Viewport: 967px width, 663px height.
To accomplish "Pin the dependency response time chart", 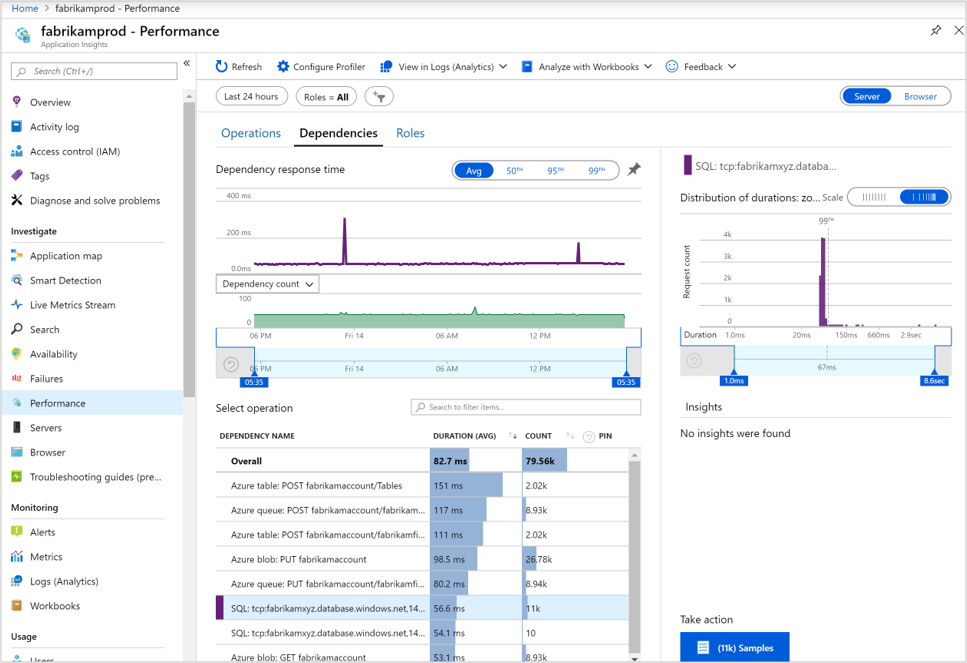I will pos(633,170).
